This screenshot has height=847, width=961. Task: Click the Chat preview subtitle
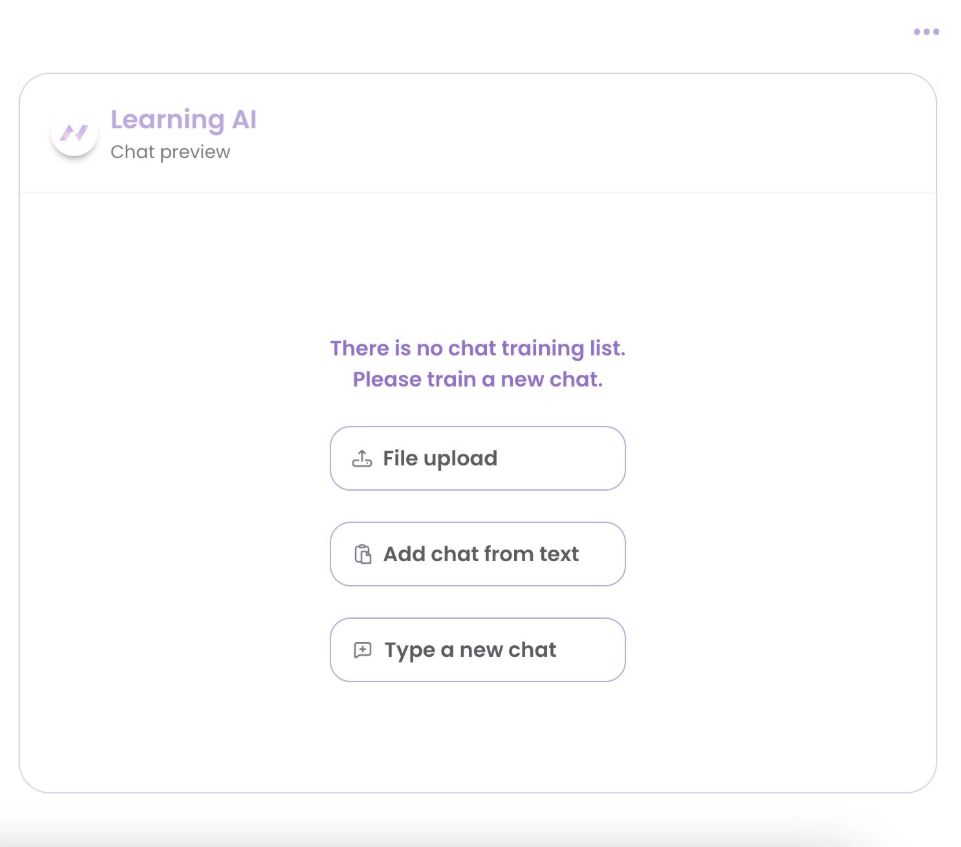[170, 152]
